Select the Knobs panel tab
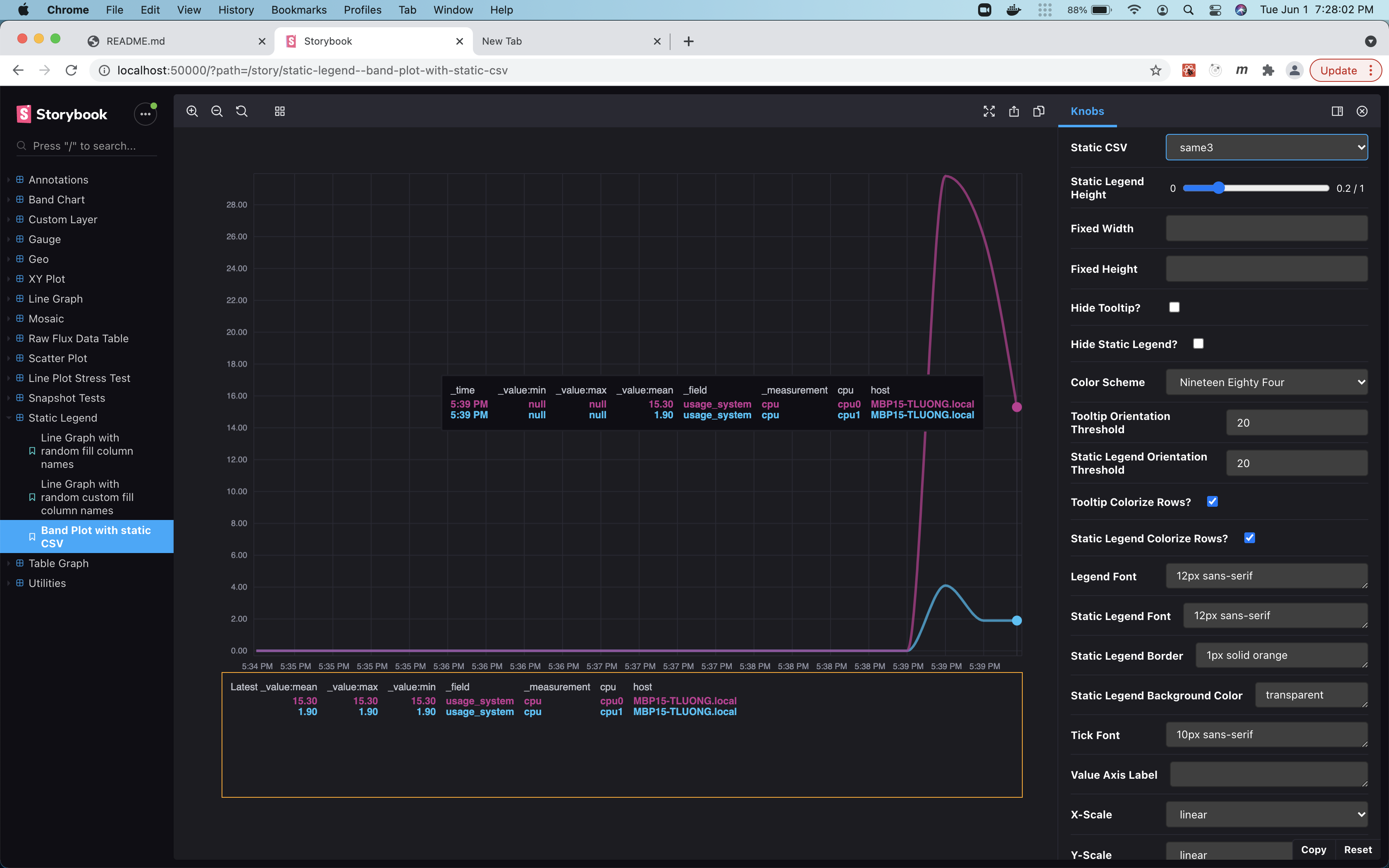 pyautogui.click(x=1087, y=111)
